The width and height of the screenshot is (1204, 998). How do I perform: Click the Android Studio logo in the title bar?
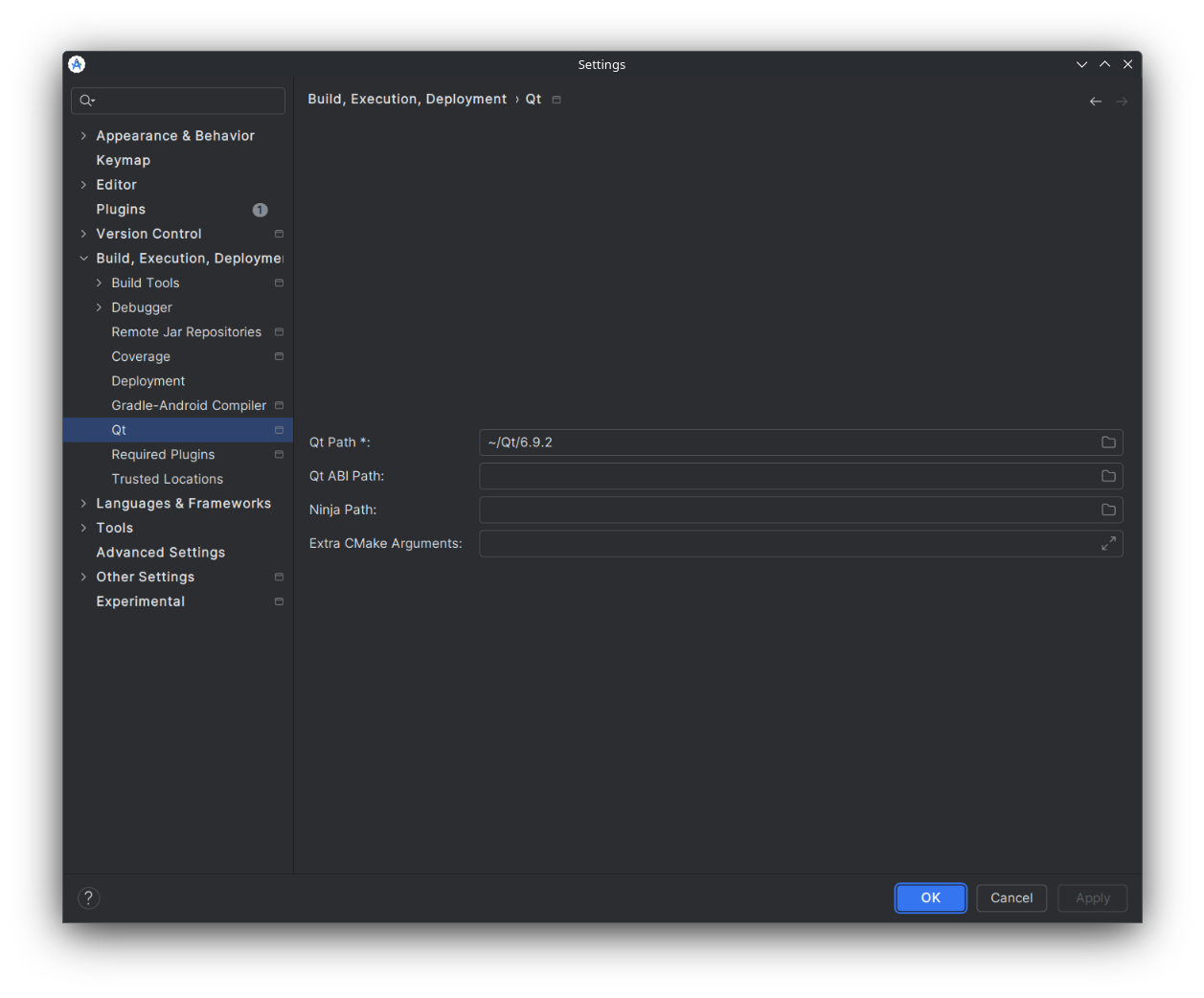click(77, 64)
